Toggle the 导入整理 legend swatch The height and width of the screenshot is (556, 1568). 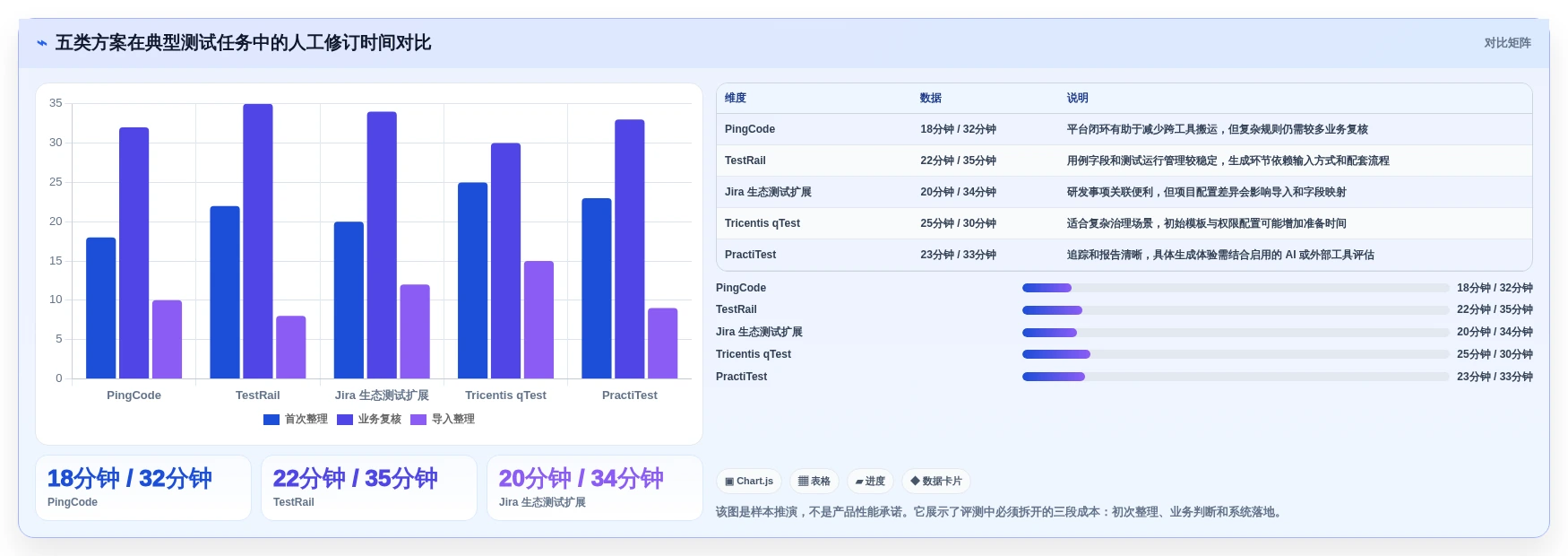[x=418, y=420]
